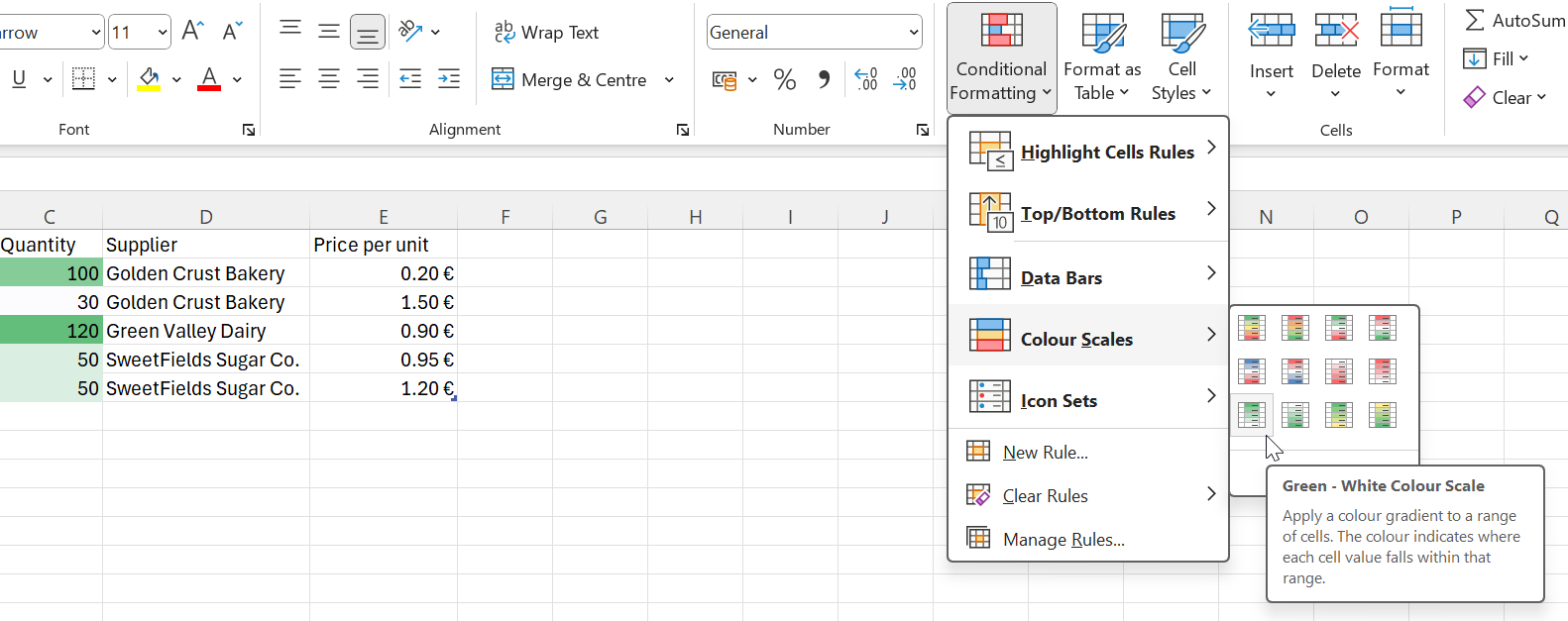Expand Merge & Centre dropdown arrow

click(x=669, y=79)
